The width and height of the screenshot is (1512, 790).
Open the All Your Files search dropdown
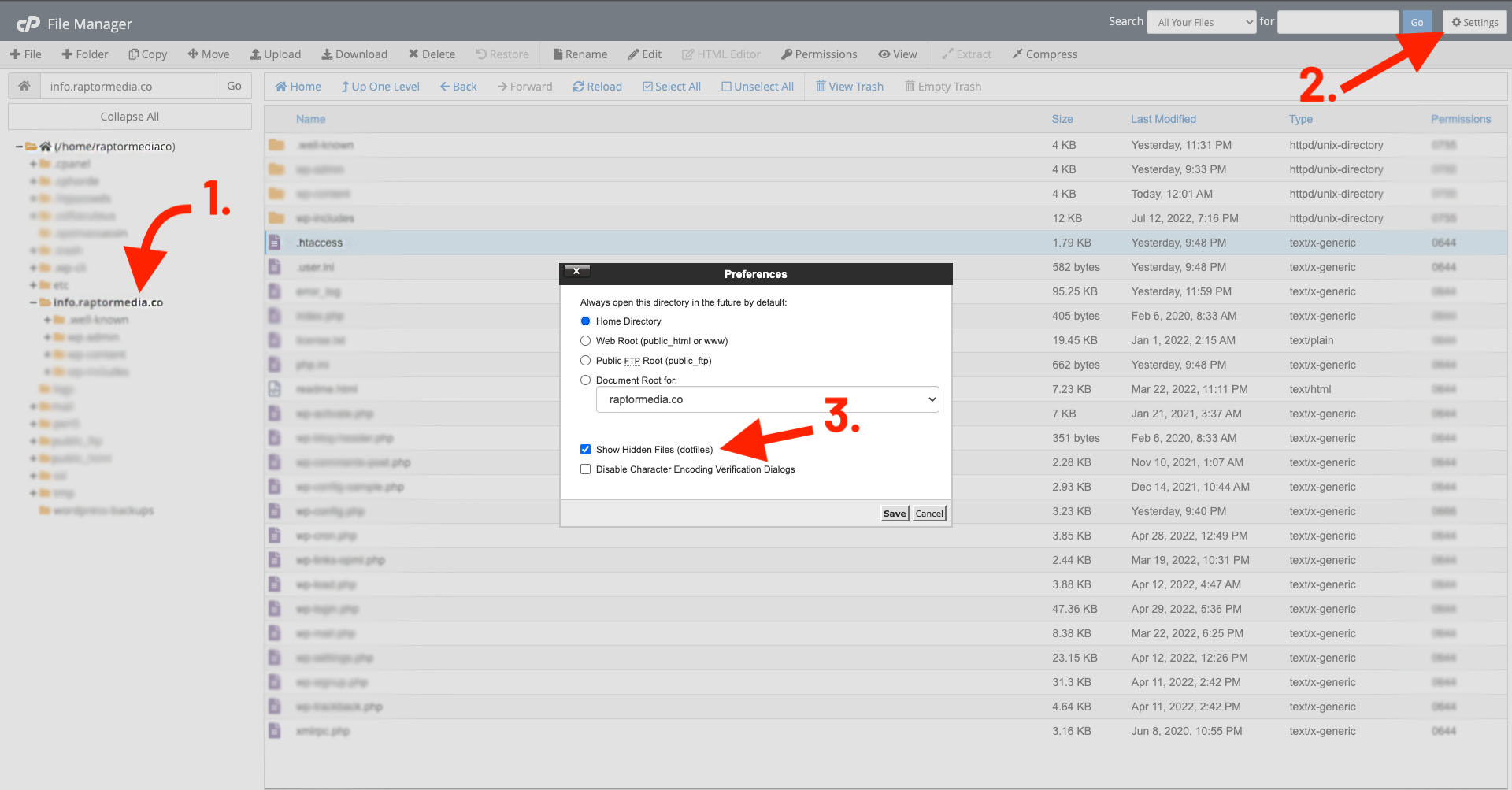pyautogui.click(x=1200, y=21)
